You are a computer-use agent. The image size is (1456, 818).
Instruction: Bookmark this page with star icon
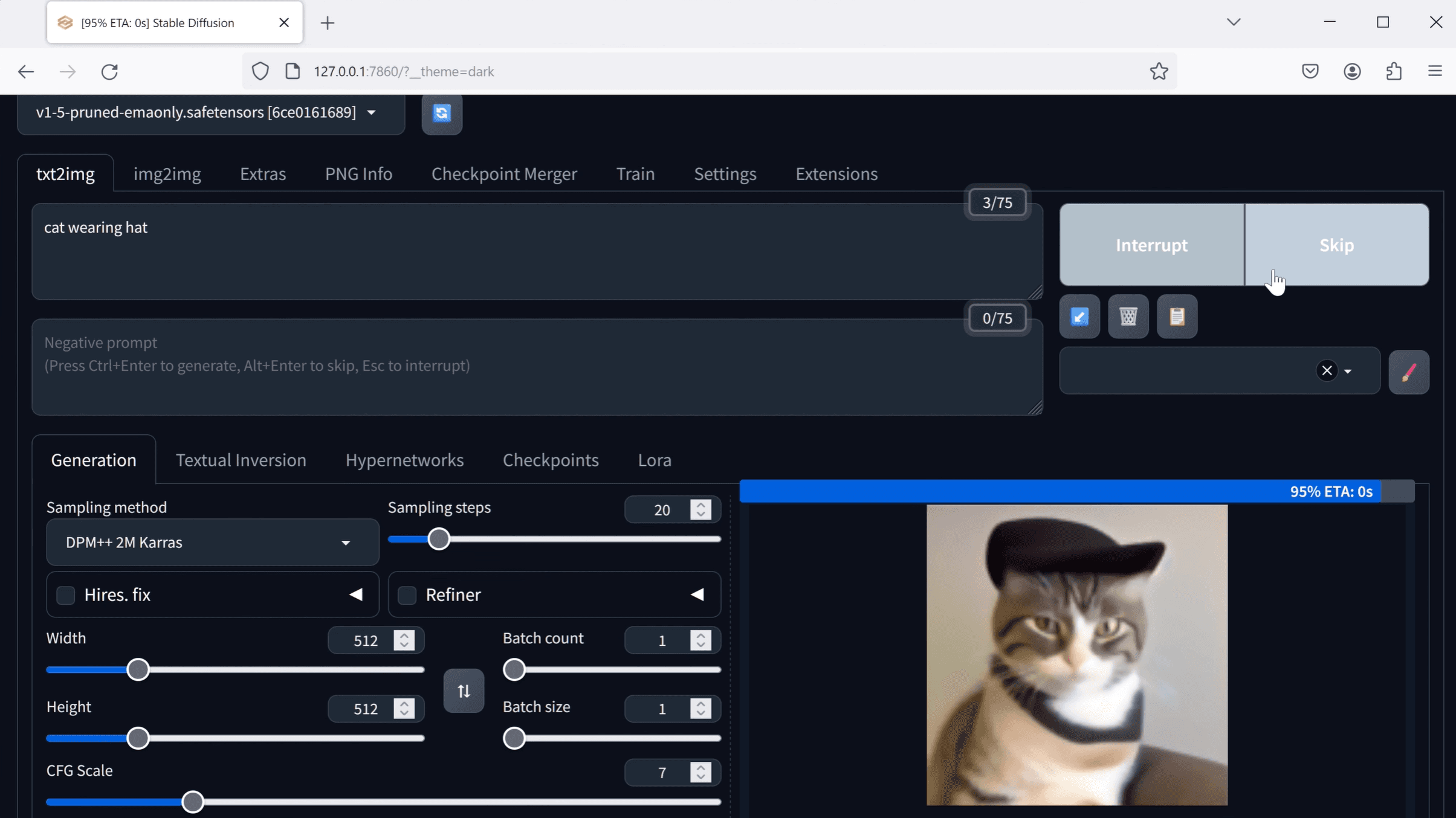[x=1159, y=71]
